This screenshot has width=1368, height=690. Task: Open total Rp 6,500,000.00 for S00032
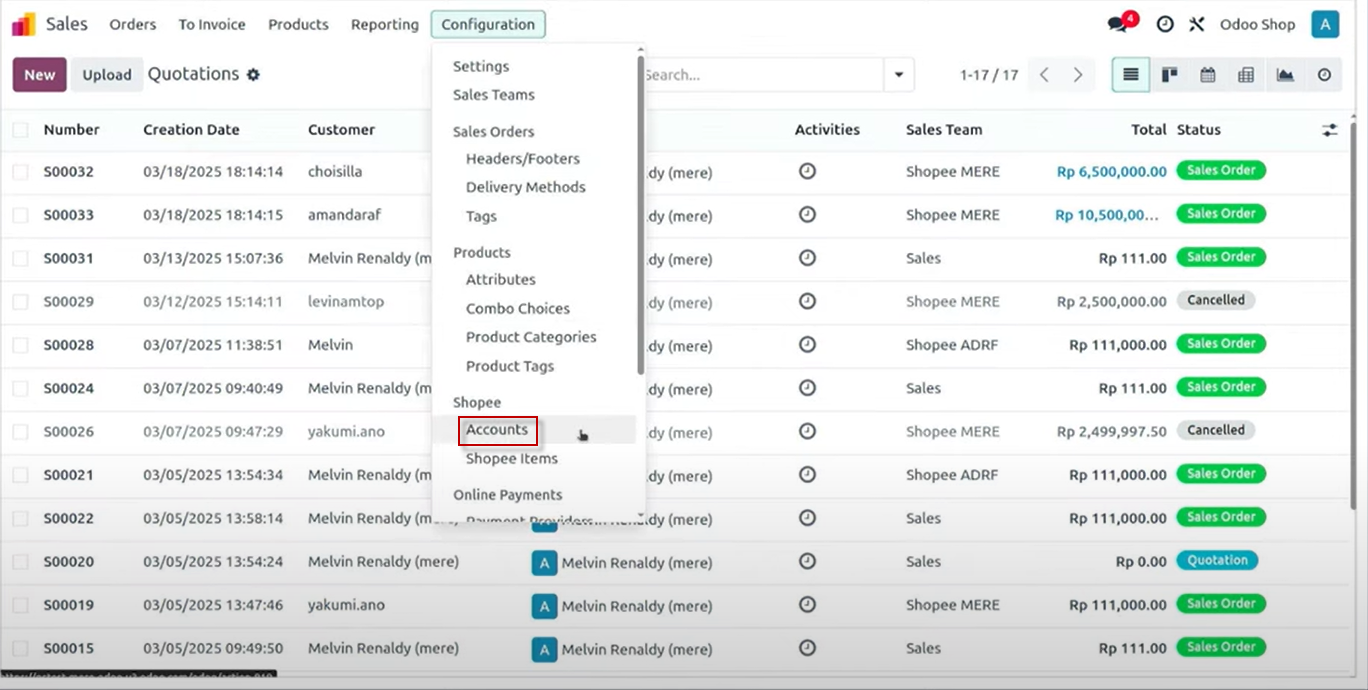(1112, 172)
